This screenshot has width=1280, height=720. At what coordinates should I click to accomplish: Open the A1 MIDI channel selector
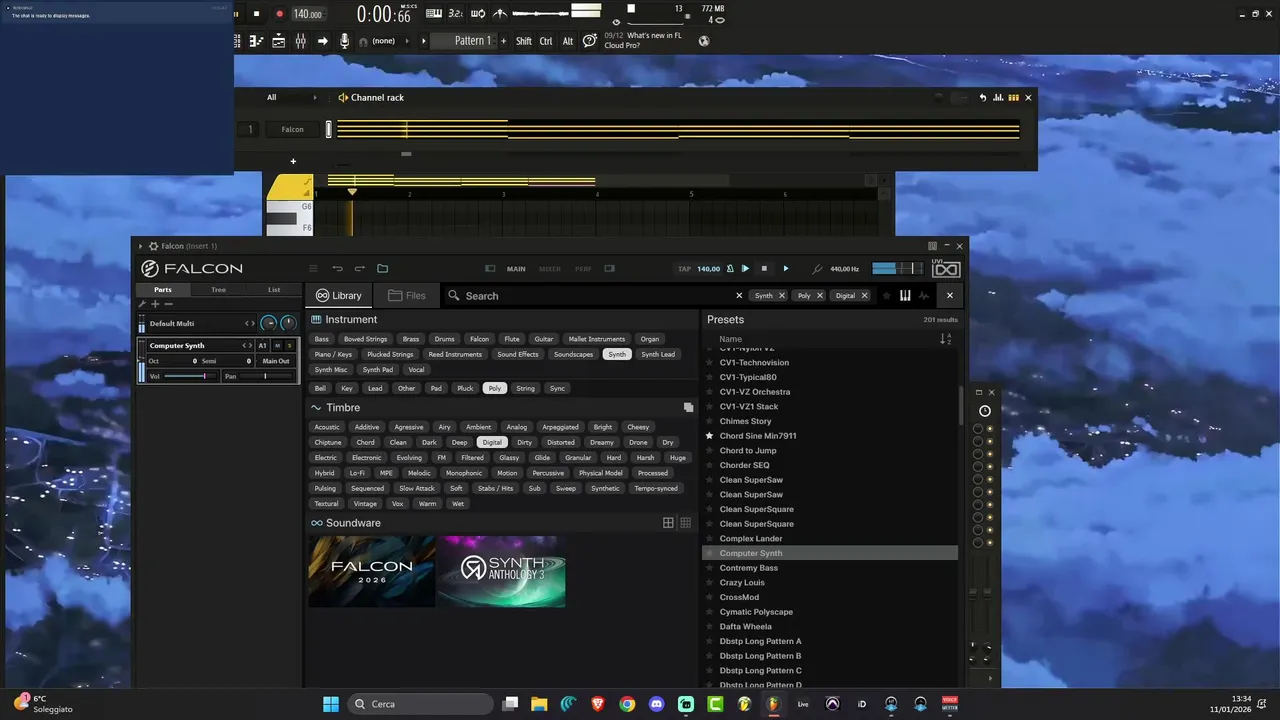263,346
